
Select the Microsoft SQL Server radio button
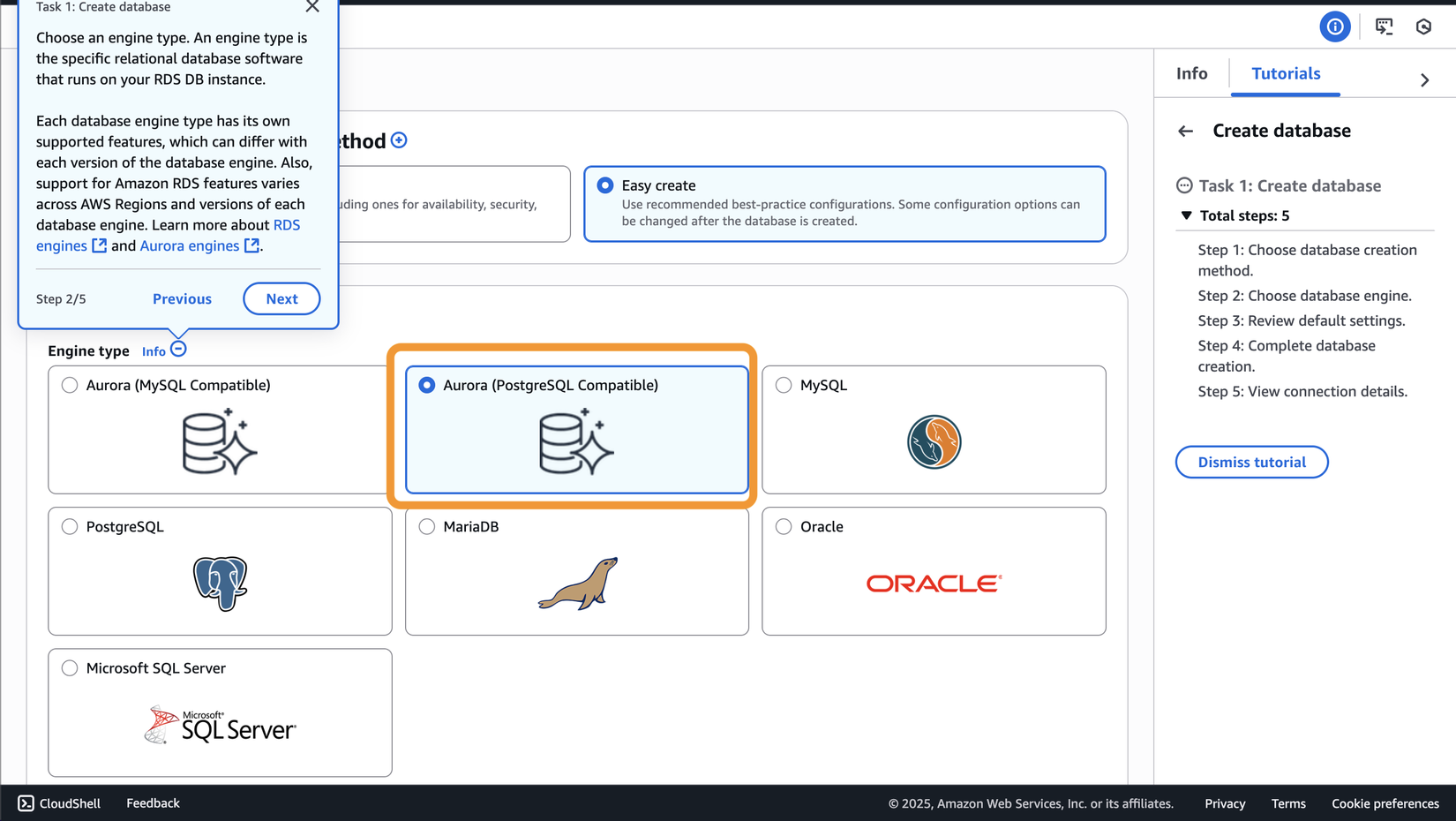70,668
